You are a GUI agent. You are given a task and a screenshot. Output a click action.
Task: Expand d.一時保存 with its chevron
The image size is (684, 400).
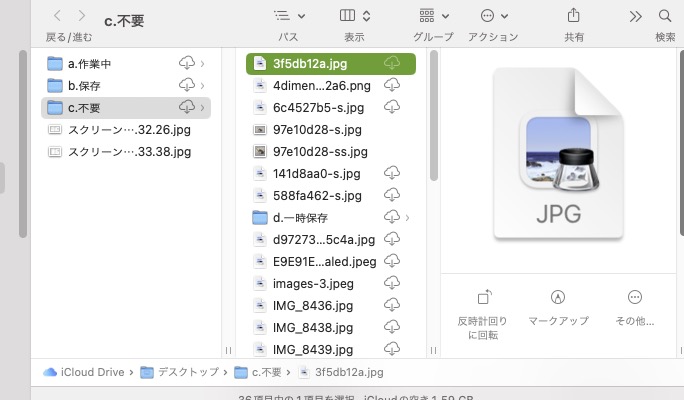407,218
